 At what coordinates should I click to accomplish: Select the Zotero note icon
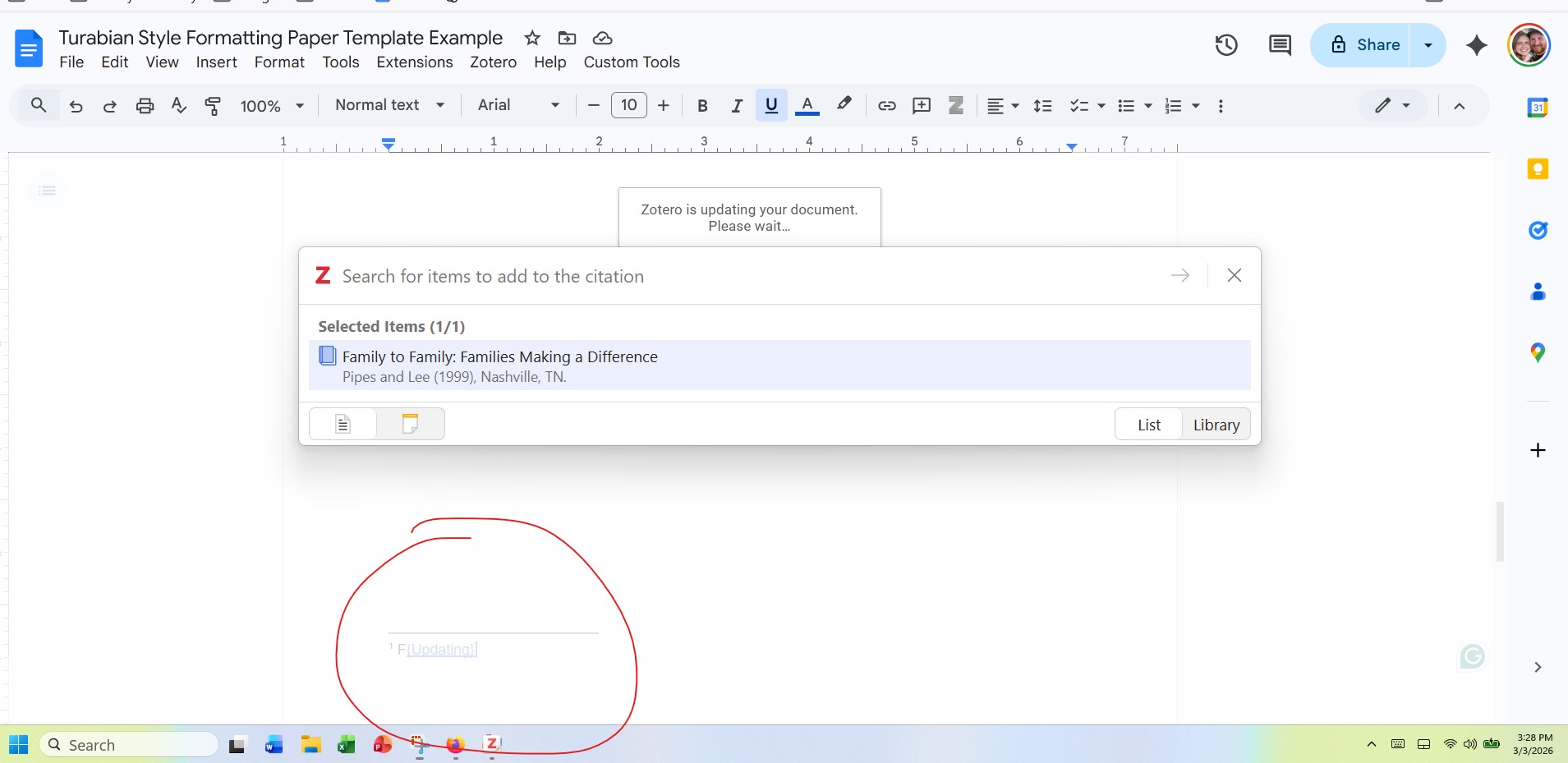point(410,424)
